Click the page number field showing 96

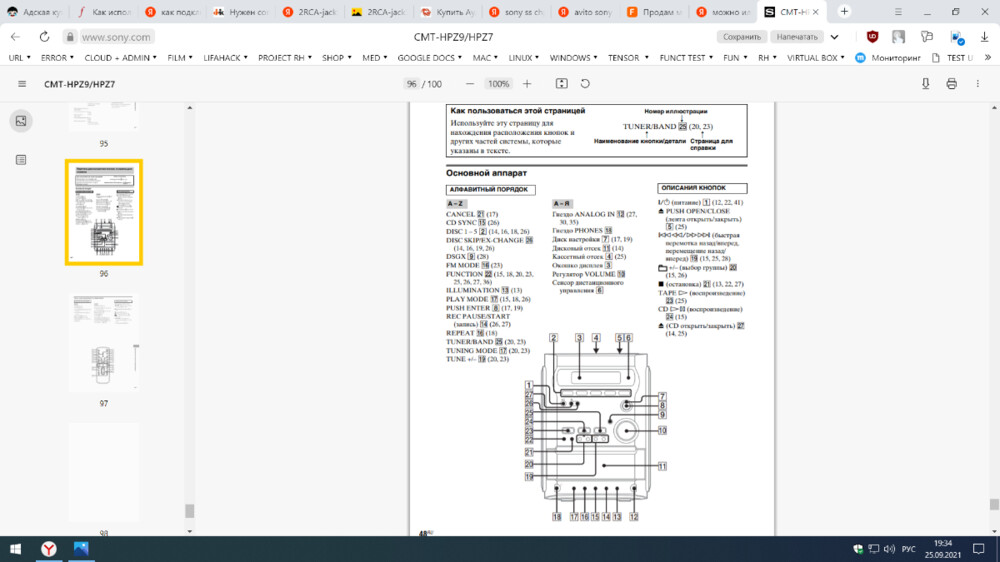click(x=411, y=84)
